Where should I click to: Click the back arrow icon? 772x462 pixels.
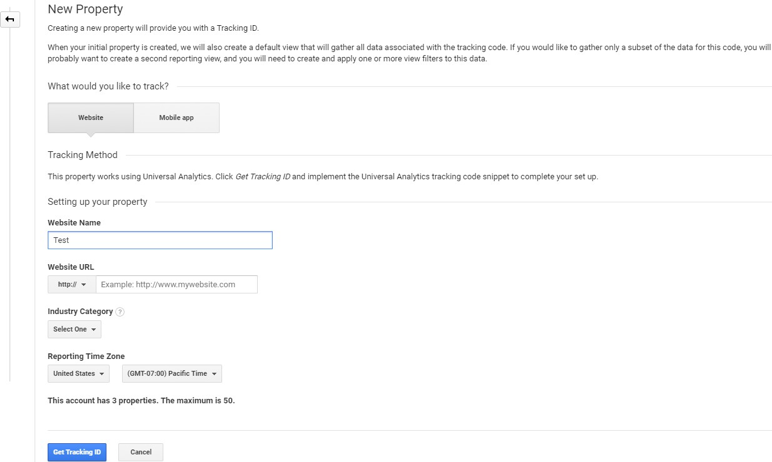(10, 19)
